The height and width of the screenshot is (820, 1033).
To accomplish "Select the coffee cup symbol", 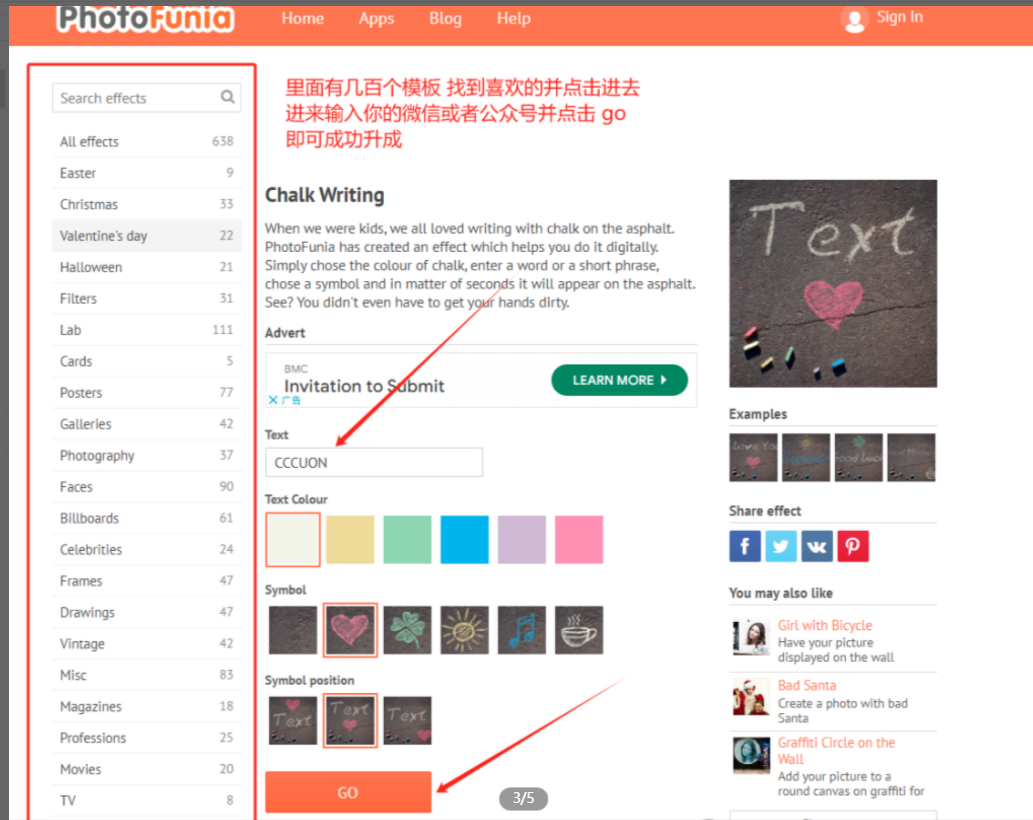I will point(578,630).
